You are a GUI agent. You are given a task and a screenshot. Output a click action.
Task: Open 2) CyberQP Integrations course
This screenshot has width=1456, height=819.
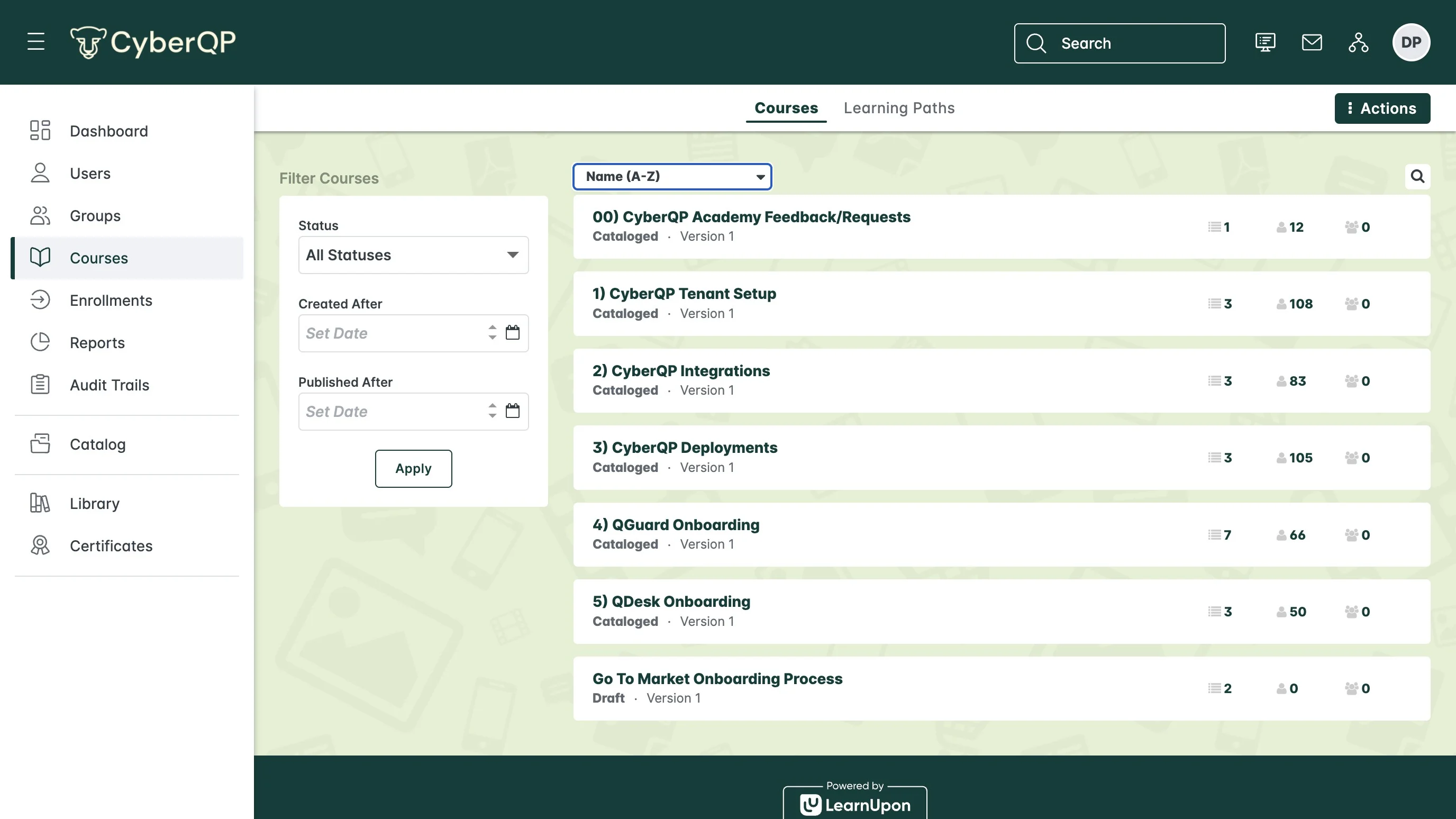(680, 371)
